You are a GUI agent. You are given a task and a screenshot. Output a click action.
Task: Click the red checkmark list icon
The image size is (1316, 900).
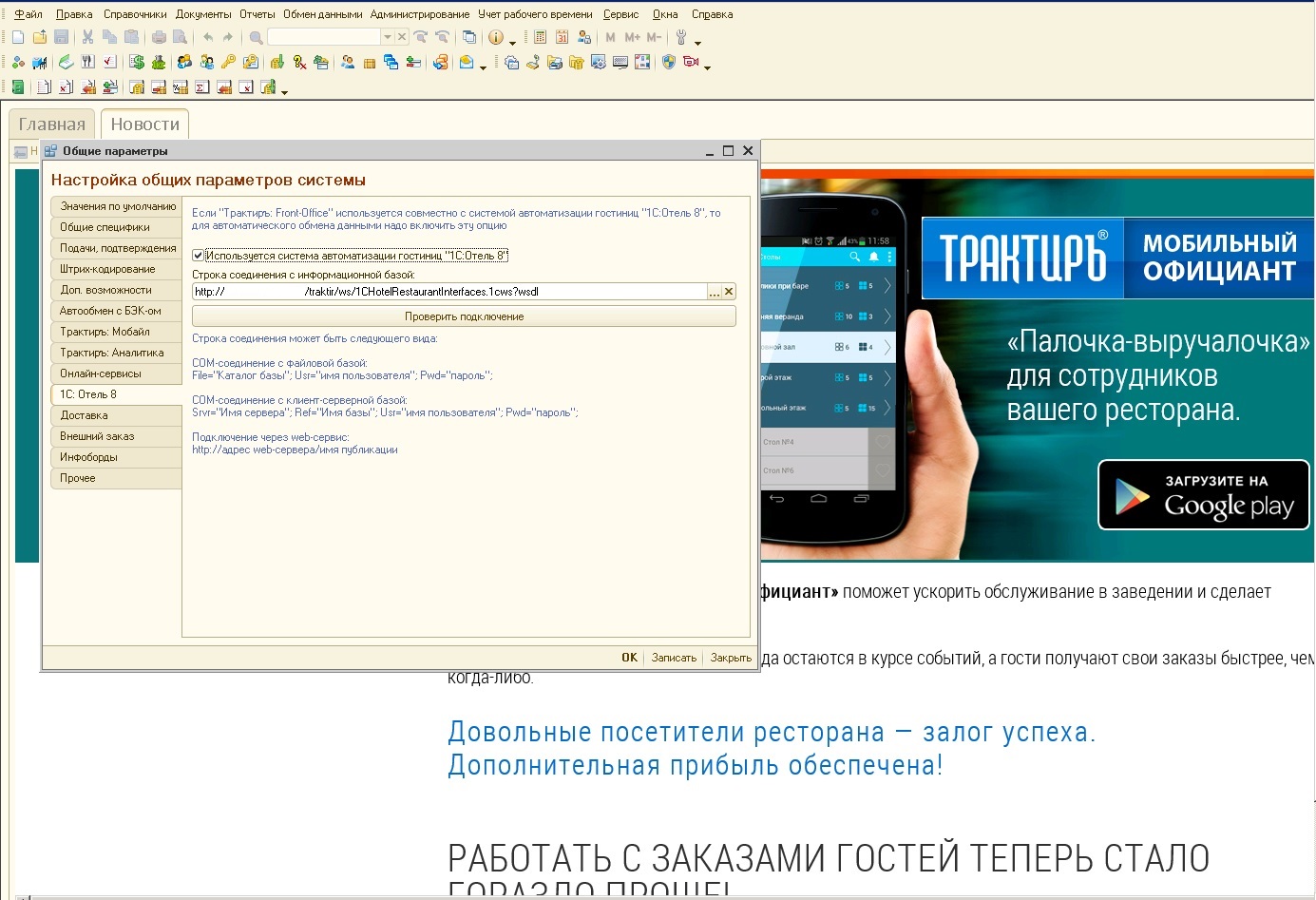(109, 62)
